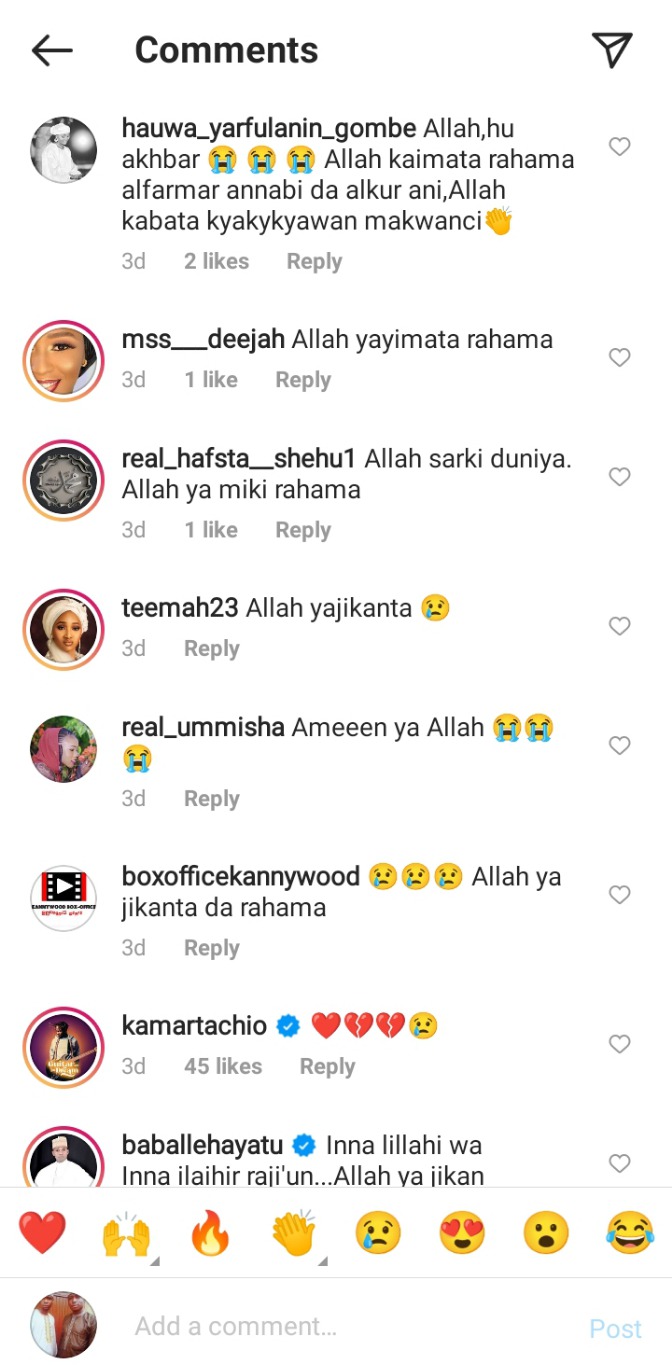Like hauwa_yarfulanin_gombe's comment

click(x=620, y=147)
